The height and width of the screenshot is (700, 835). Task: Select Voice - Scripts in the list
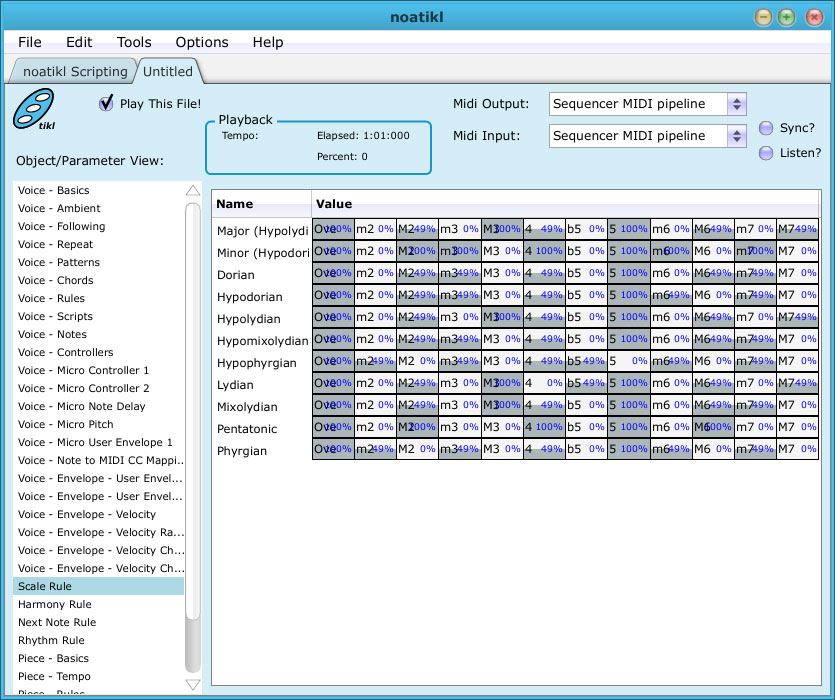click(99, 316)
